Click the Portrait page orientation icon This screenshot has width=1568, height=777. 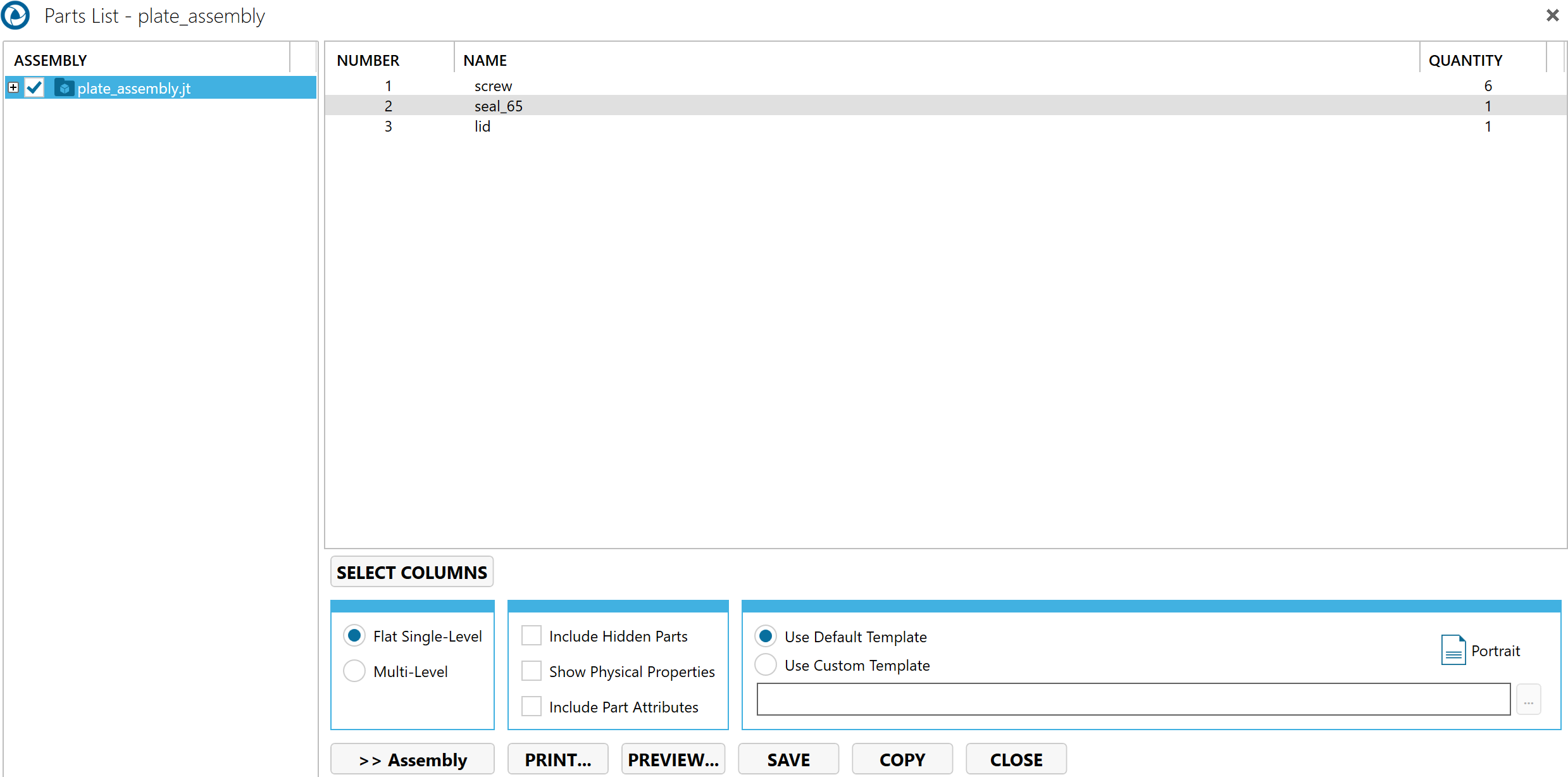1453,650
